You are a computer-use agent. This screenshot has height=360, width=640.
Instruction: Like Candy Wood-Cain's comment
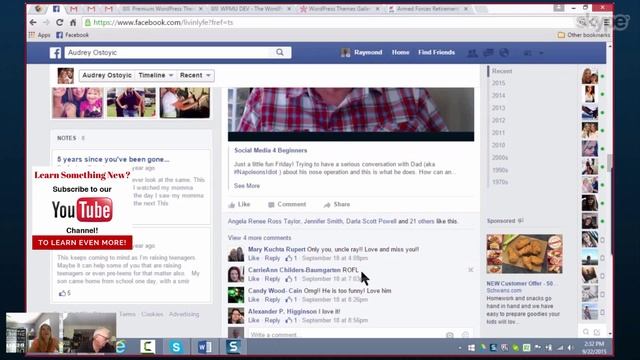[x=253, y=300]
